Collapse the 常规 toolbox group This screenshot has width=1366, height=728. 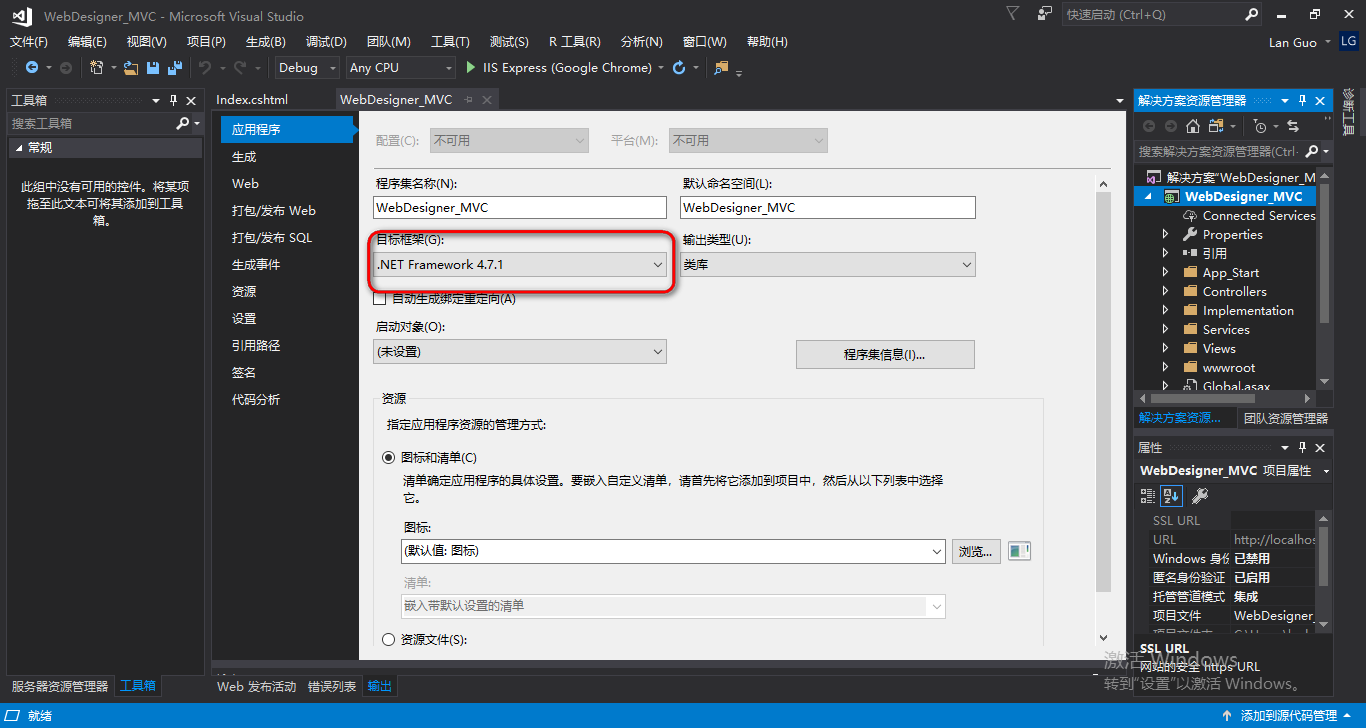[x=19, y=148]
